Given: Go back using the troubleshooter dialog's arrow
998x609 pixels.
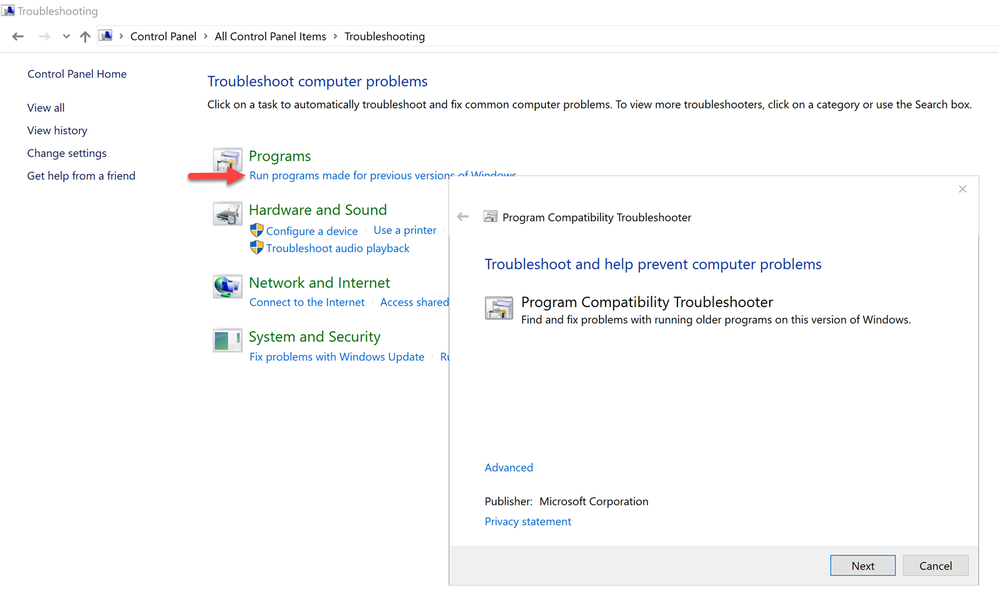Looking at the screenshot, I should (x=463, y=217).
